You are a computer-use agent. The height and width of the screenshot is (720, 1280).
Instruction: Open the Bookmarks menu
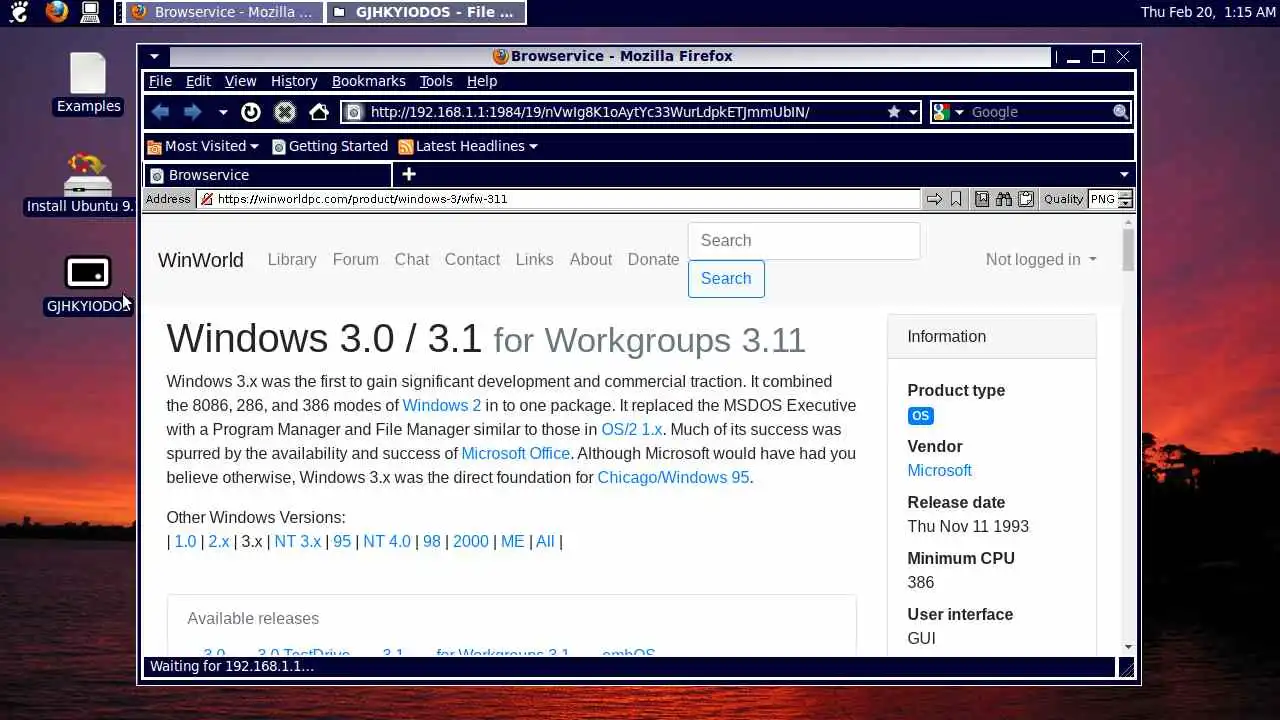pos(369,81)
